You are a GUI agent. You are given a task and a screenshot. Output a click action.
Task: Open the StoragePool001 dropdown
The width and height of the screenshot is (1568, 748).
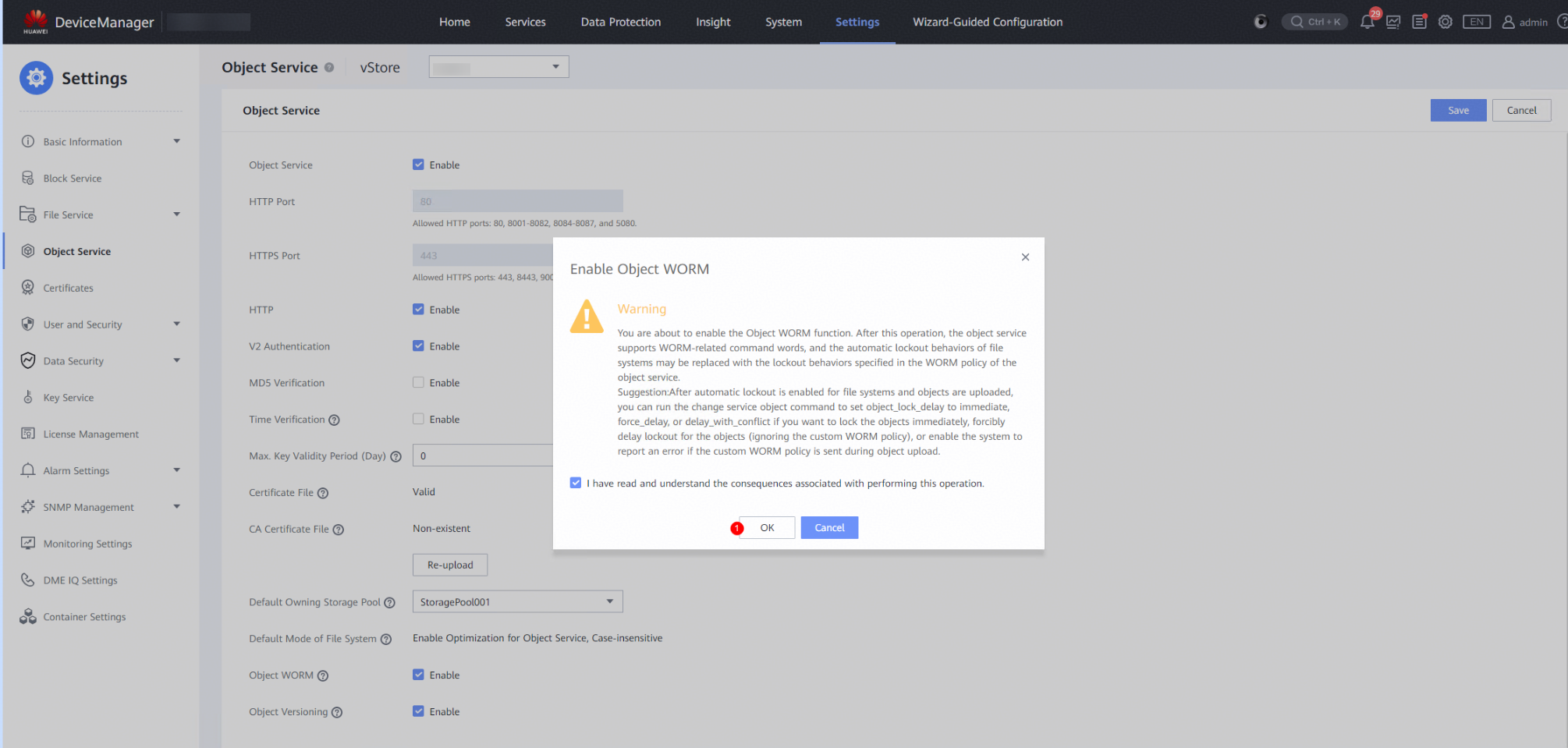517,601
